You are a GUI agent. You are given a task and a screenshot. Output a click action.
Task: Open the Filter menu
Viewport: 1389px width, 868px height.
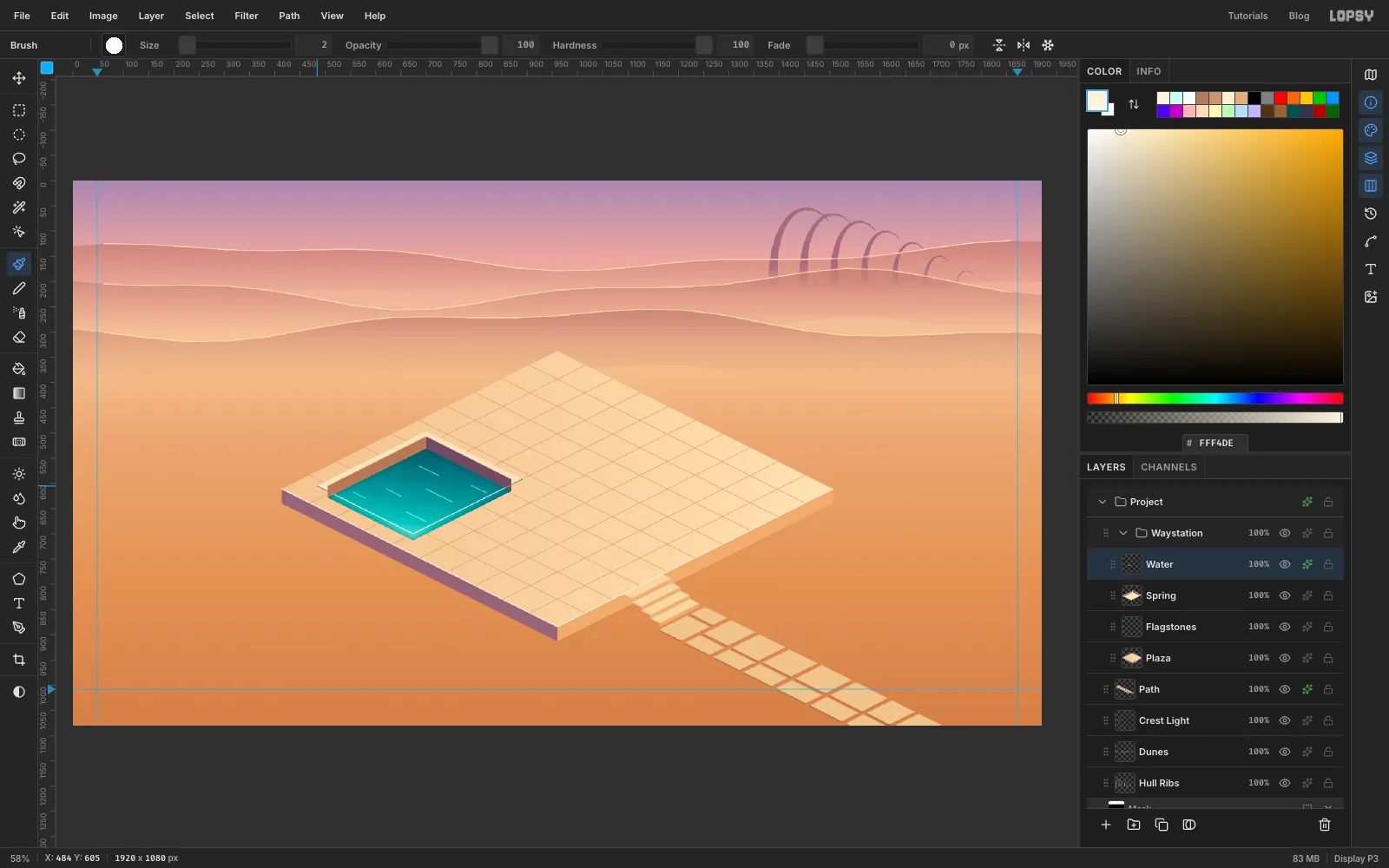click(247, 16)
